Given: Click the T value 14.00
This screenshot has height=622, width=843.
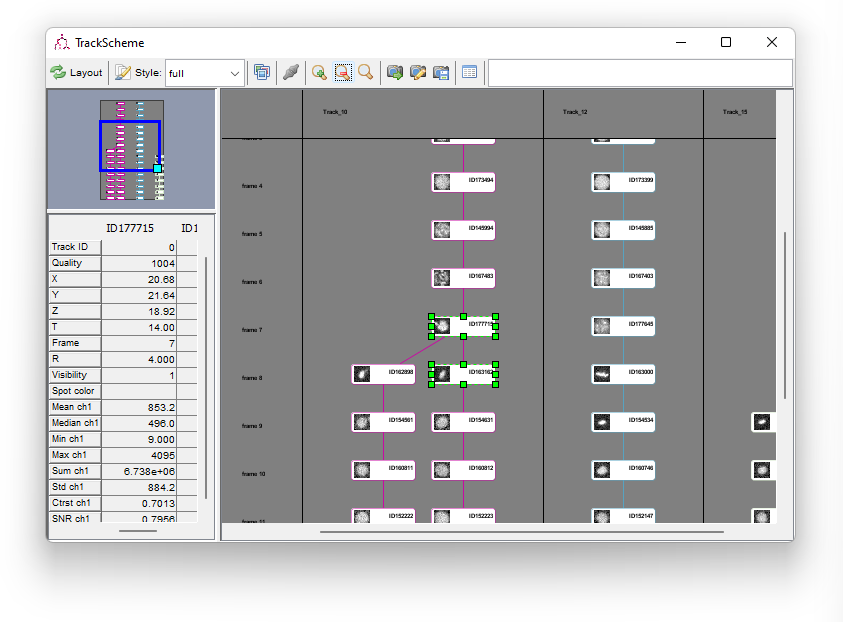Looking at the screenshot, I should point(139,327).
